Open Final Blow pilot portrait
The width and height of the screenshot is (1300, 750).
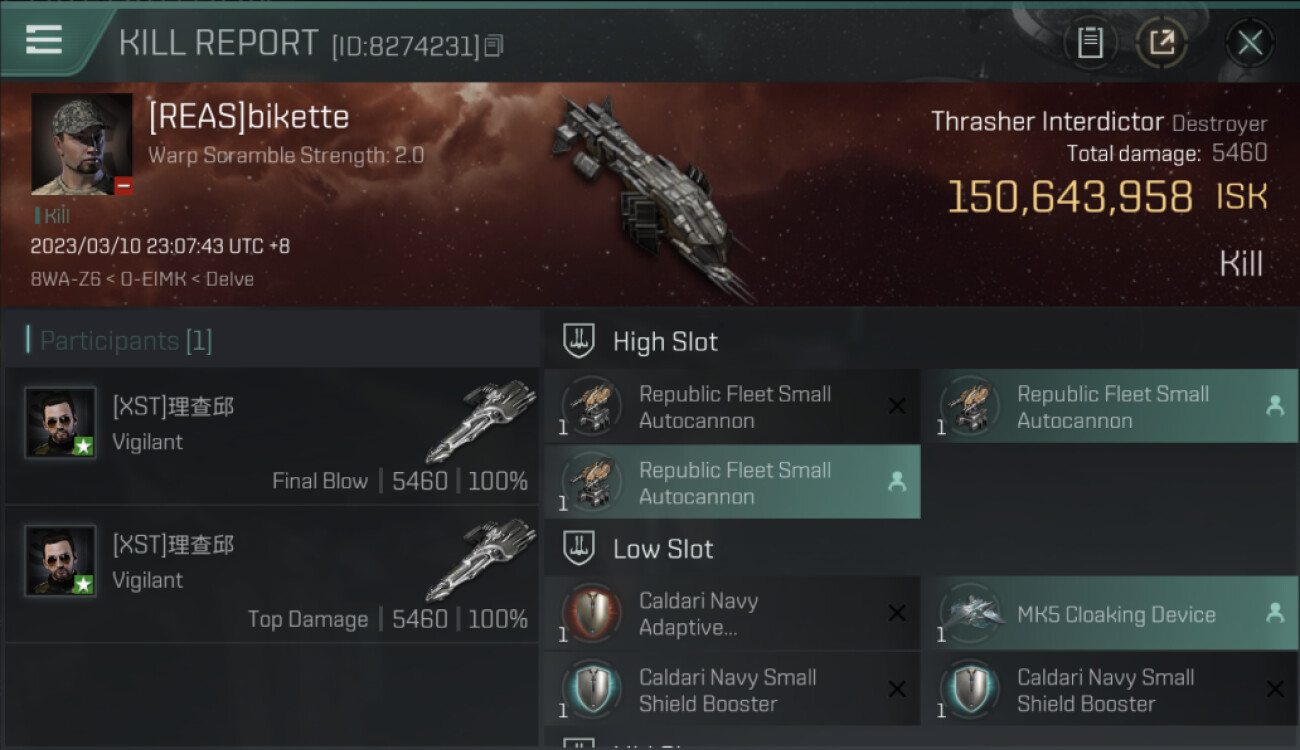pyautogui.click(x=60, y=423)
